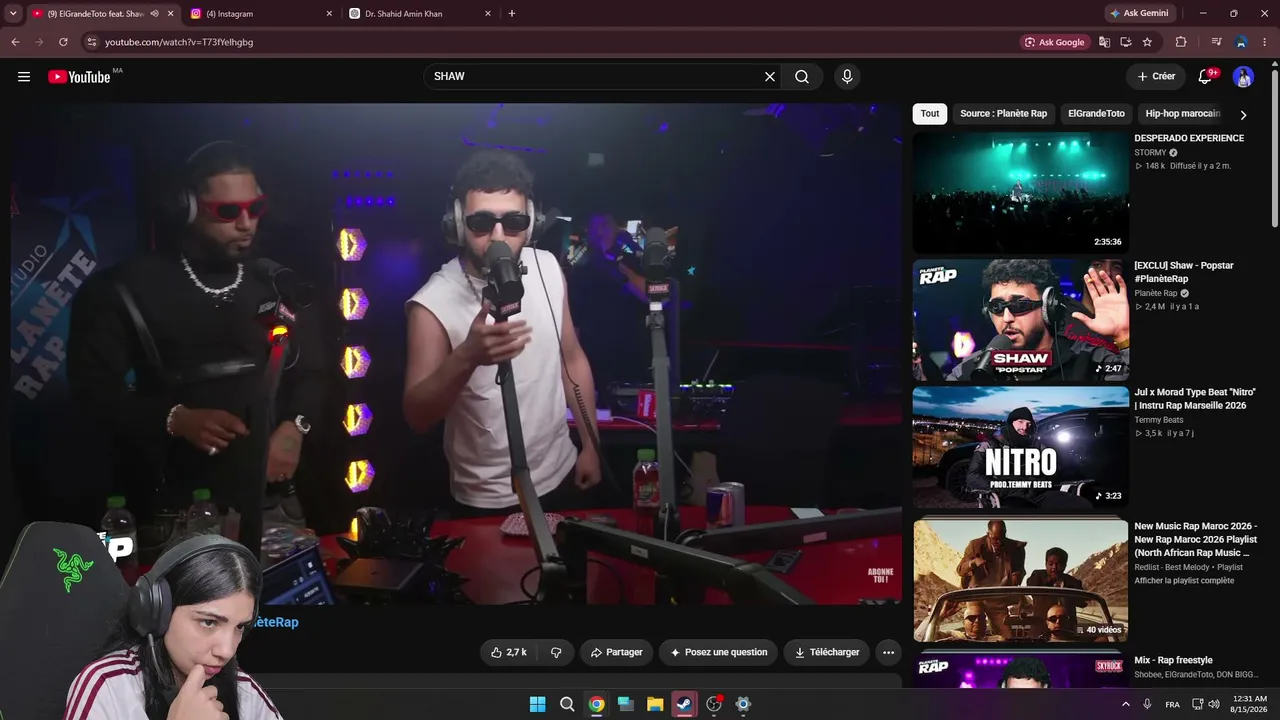Viewport: 1280px width, 720px height.
Task: Open more actions ellipsis under the video
Action: [888, 652]
